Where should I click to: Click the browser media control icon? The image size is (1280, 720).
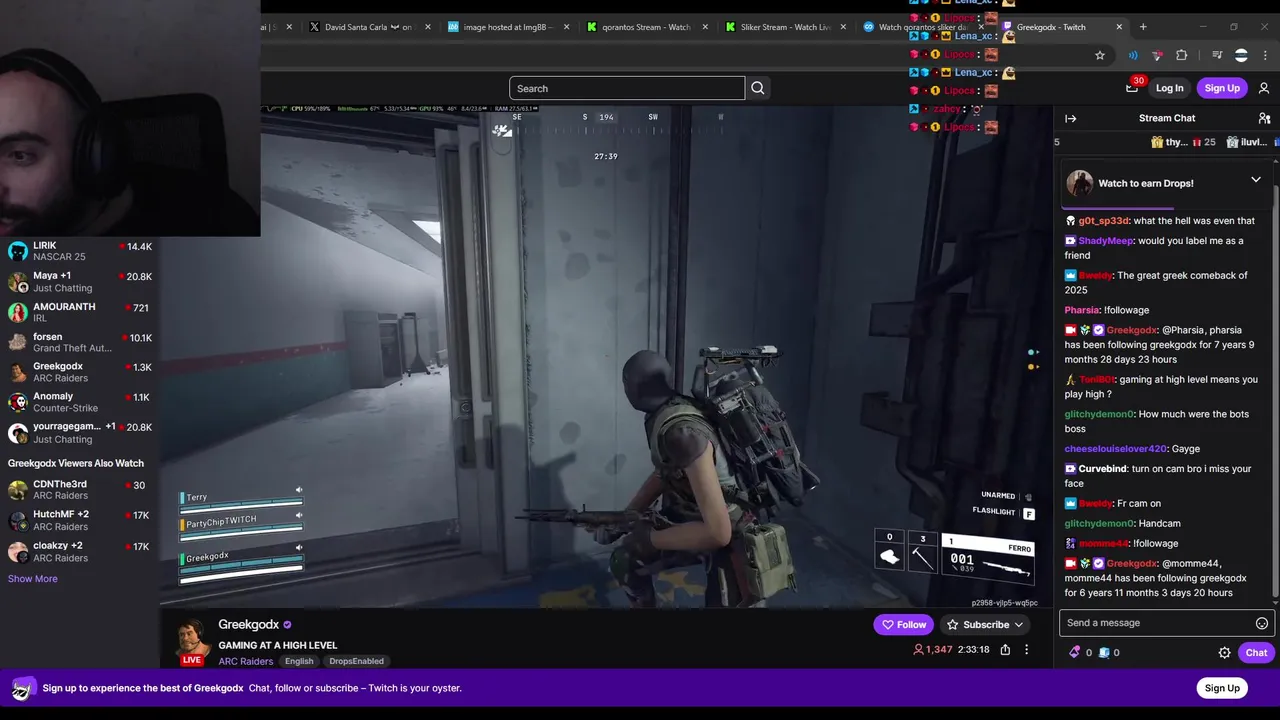coord(1217,55)
